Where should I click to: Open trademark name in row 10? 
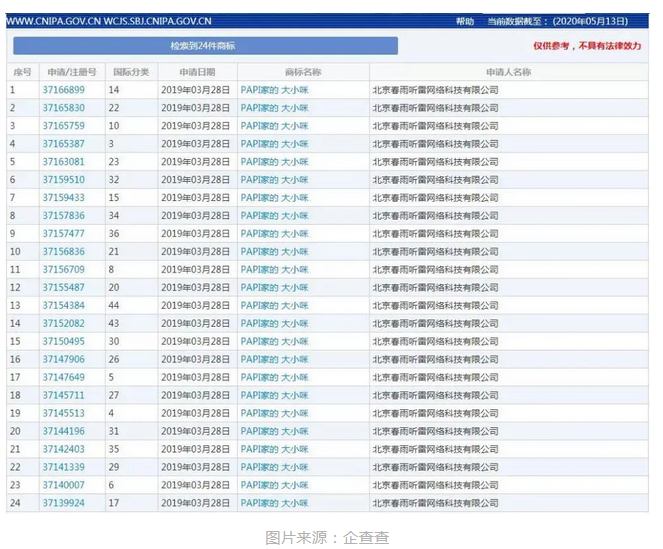coord(274,252)
